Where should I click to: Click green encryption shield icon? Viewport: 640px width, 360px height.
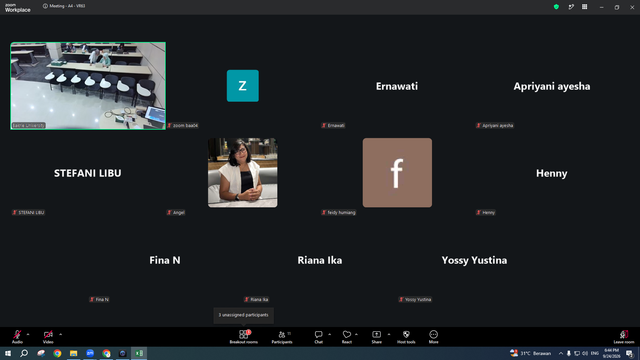point(556,7)
